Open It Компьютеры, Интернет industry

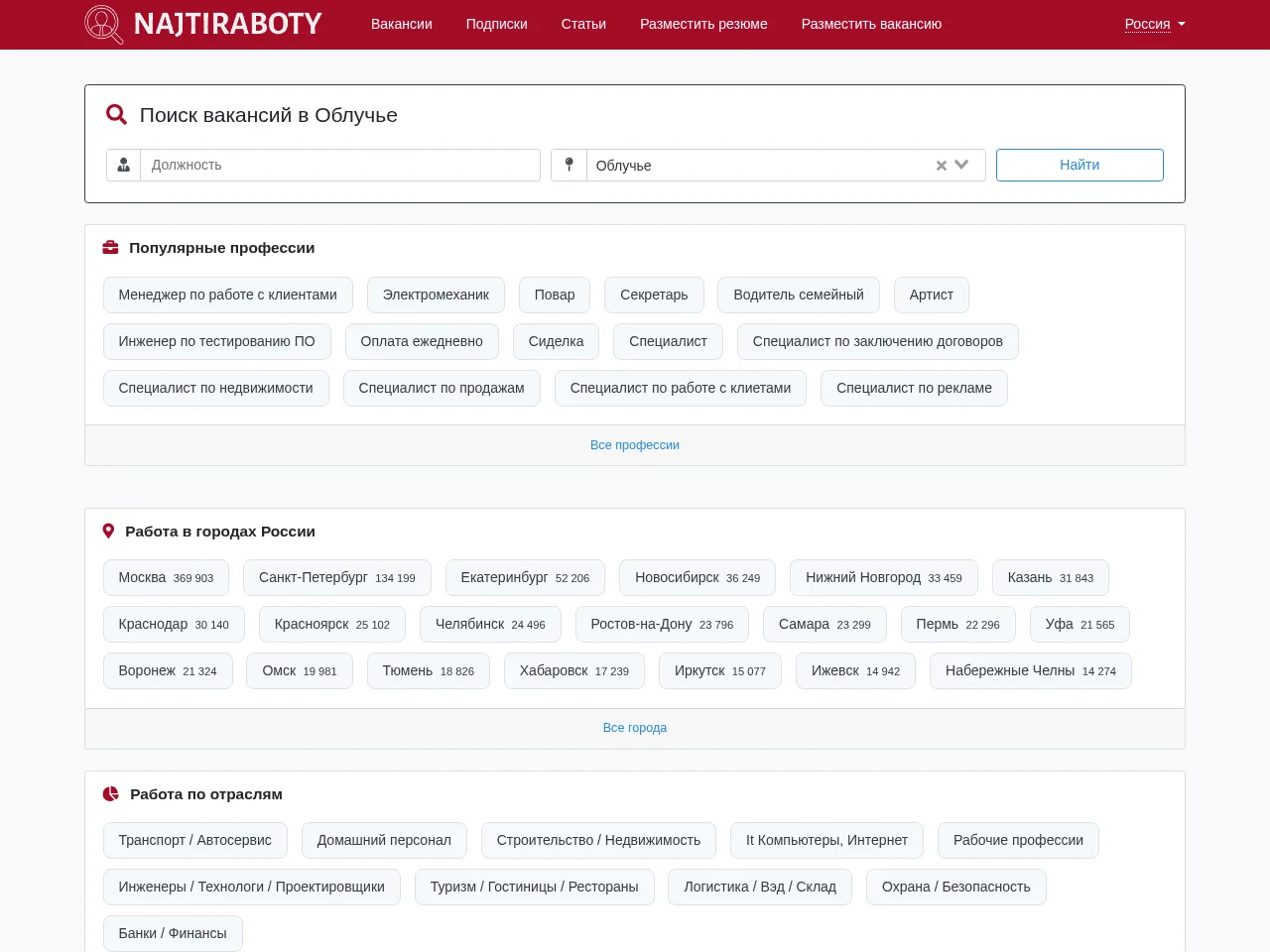pos(826,840)
